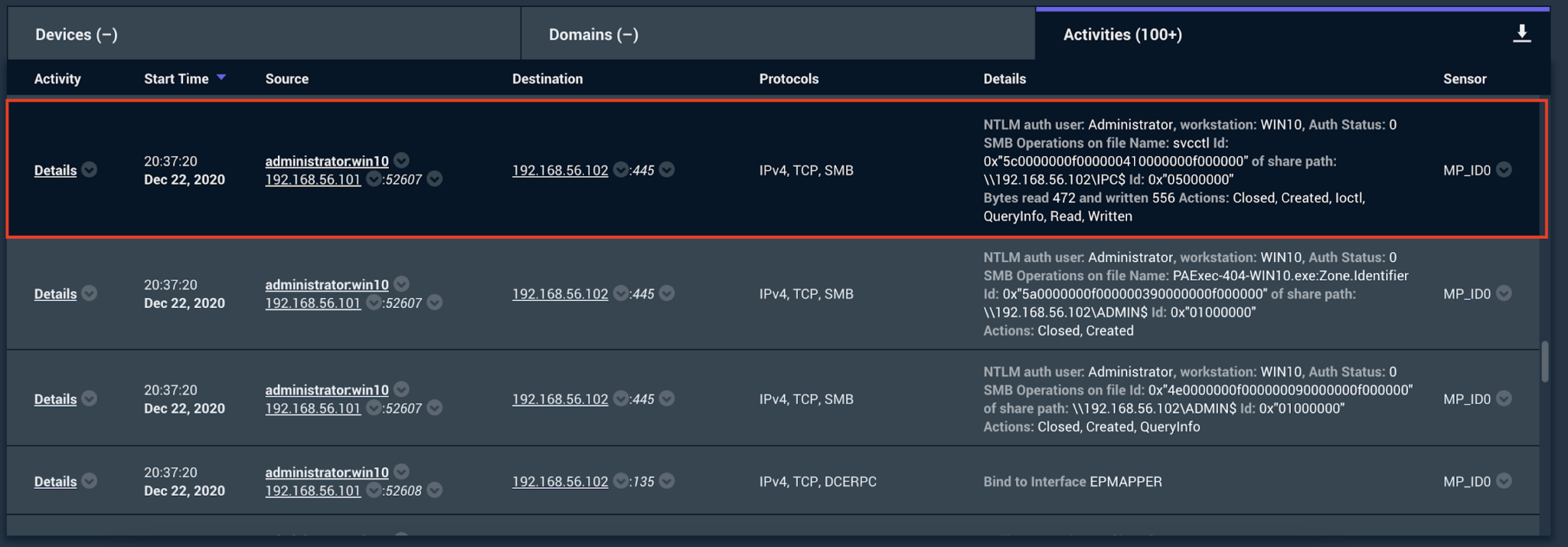Screen dimensions: 1568x547
Task: Switch to the Domains tab
Action: 593,34
